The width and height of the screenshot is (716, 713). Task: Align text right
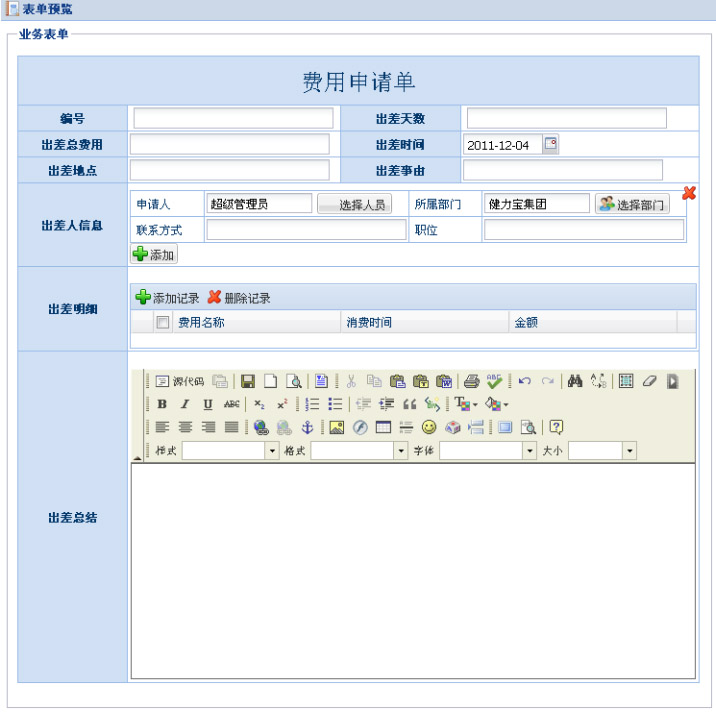click(x=208, y=427)
